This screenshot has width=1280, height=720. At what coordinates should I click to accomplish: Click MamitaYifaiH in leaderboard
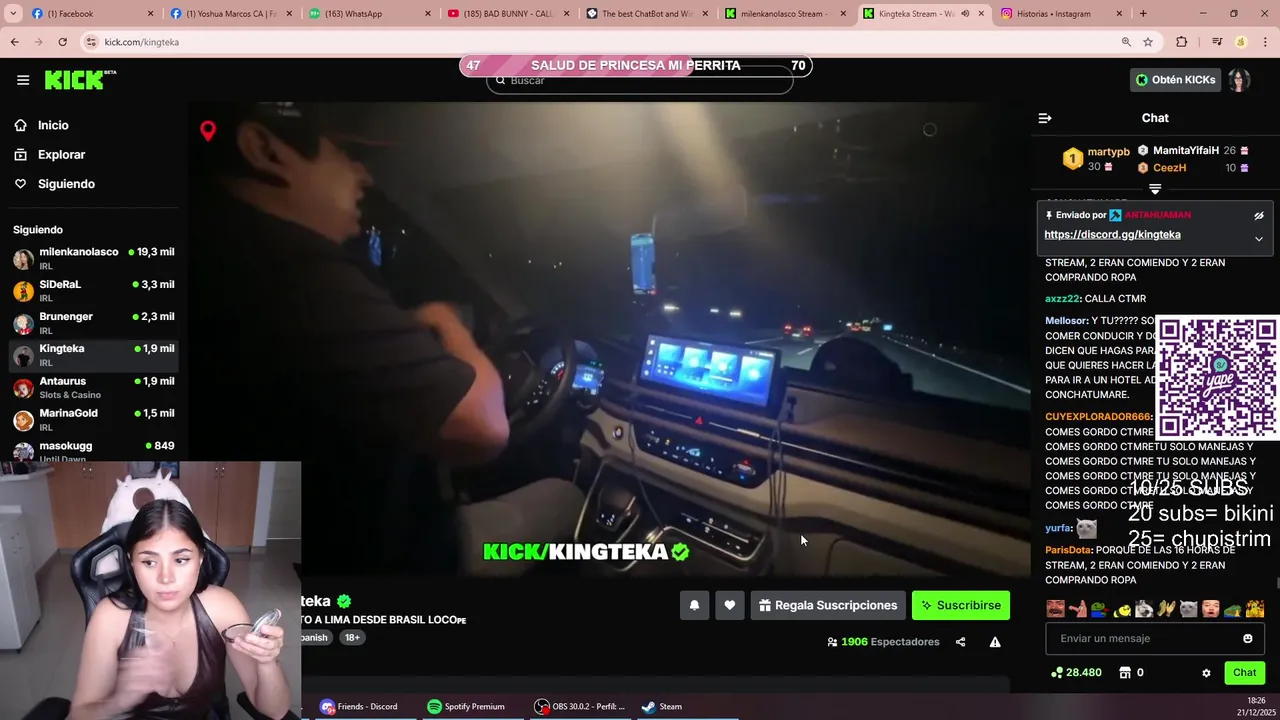[x=1185, y=151]
